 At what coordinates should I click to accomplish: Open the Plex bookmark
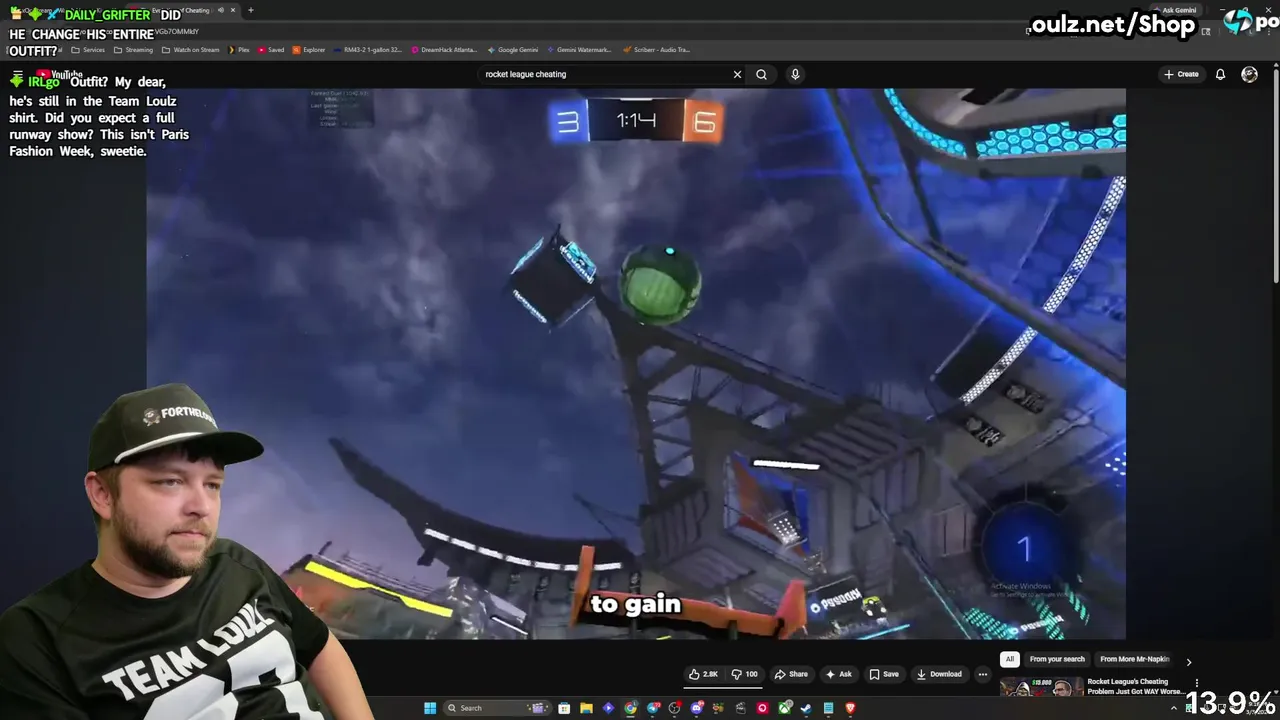[238, 49]
